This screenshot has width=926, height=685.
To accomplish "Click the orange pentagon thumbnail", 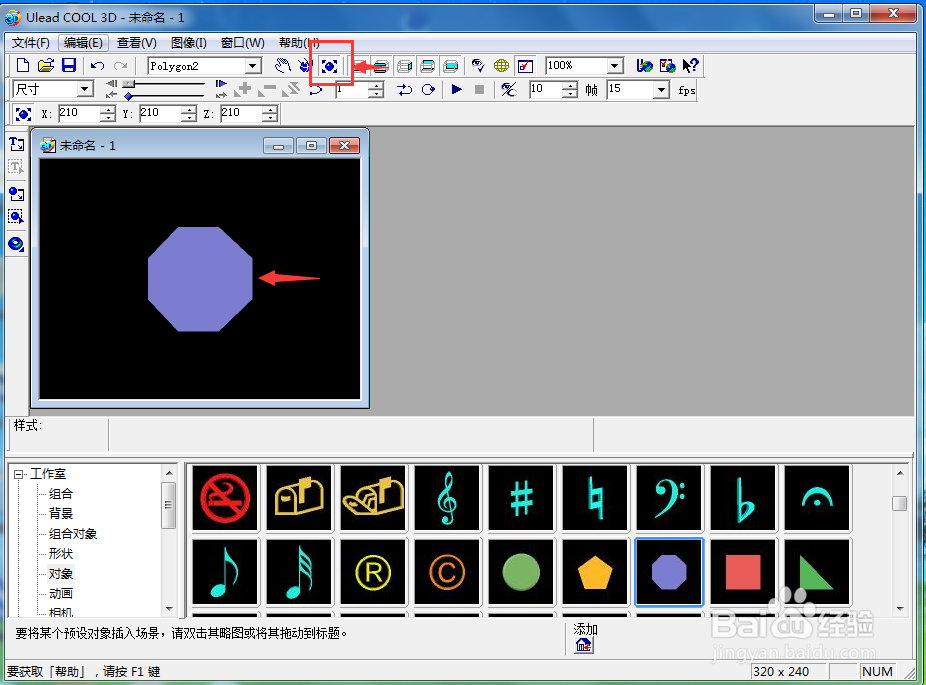I will [595, 572].
